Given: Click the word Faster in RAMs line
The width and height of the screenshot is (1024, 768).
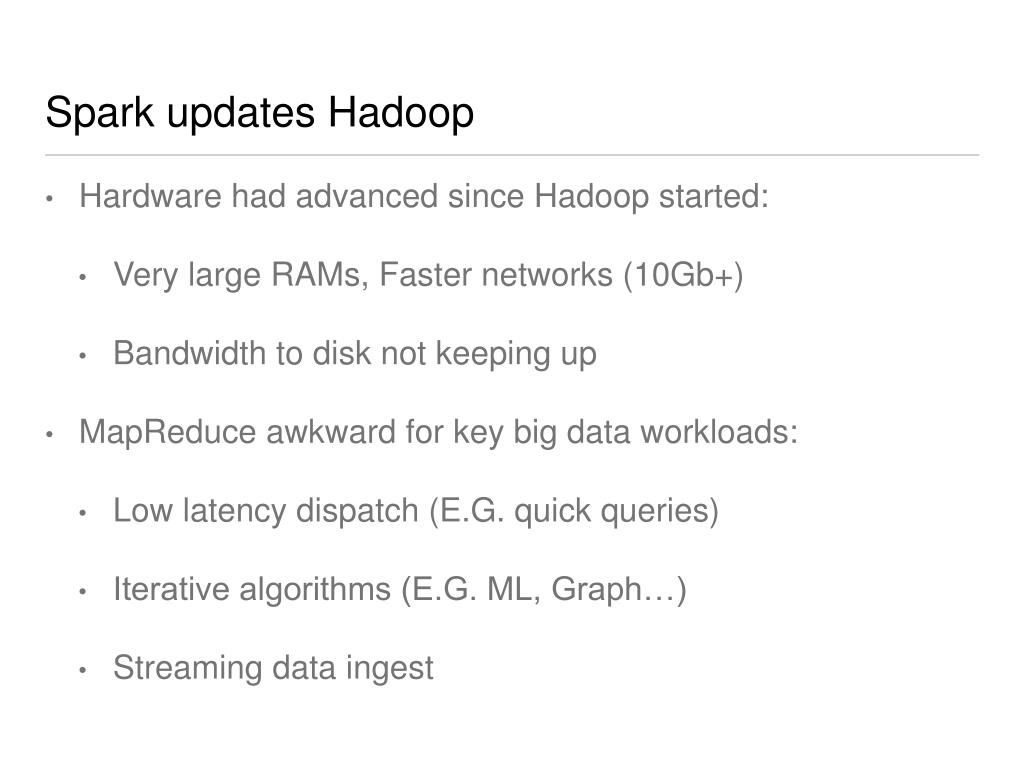Looking at the screenshot, I should pyautogui.click(x=425, y=274).
